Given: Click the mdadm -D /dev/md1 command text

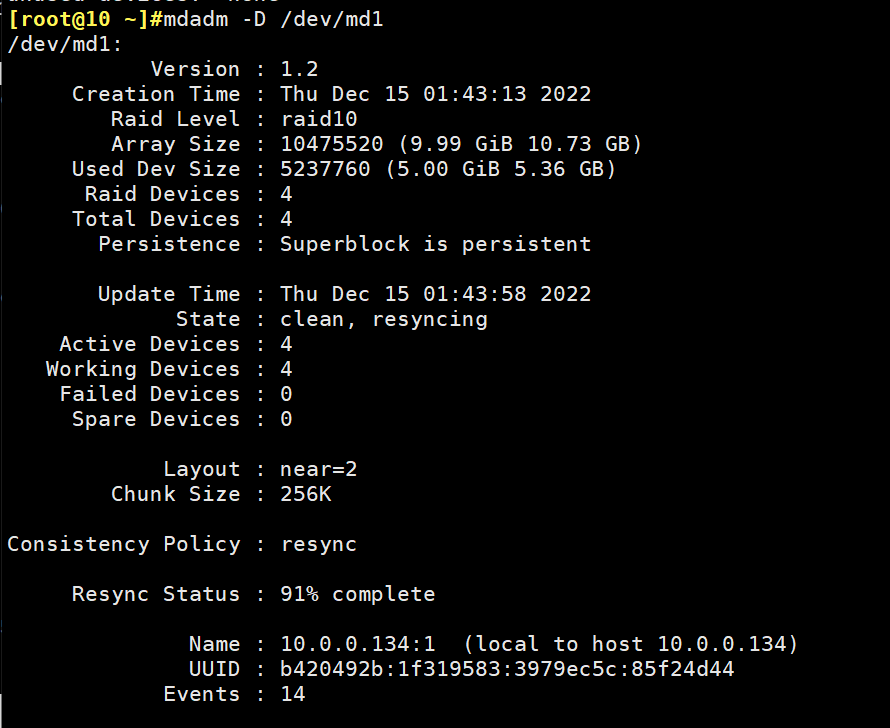Looking at the screenshot, I should (272, 20).
